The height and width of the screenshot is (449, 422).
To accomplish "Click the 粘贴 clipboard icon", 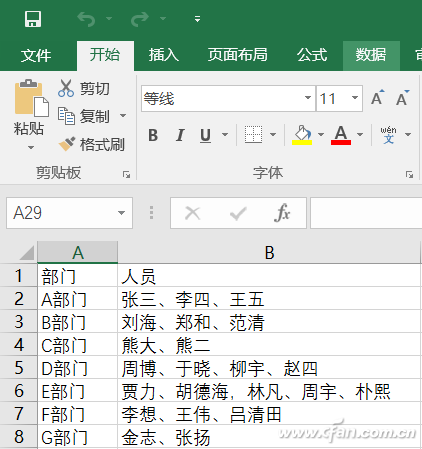I will point(31,98).
